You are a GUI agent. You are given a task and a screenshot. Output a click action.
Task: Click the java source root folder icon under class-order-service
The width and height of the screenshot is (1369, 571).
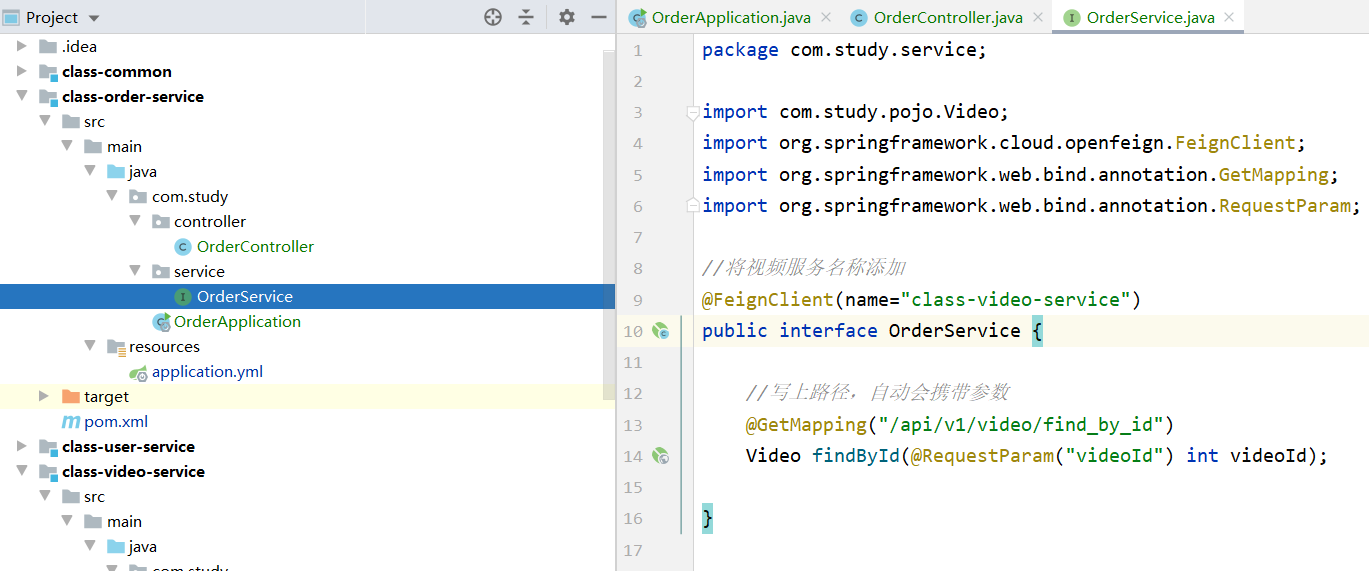(x=116, y=171)
